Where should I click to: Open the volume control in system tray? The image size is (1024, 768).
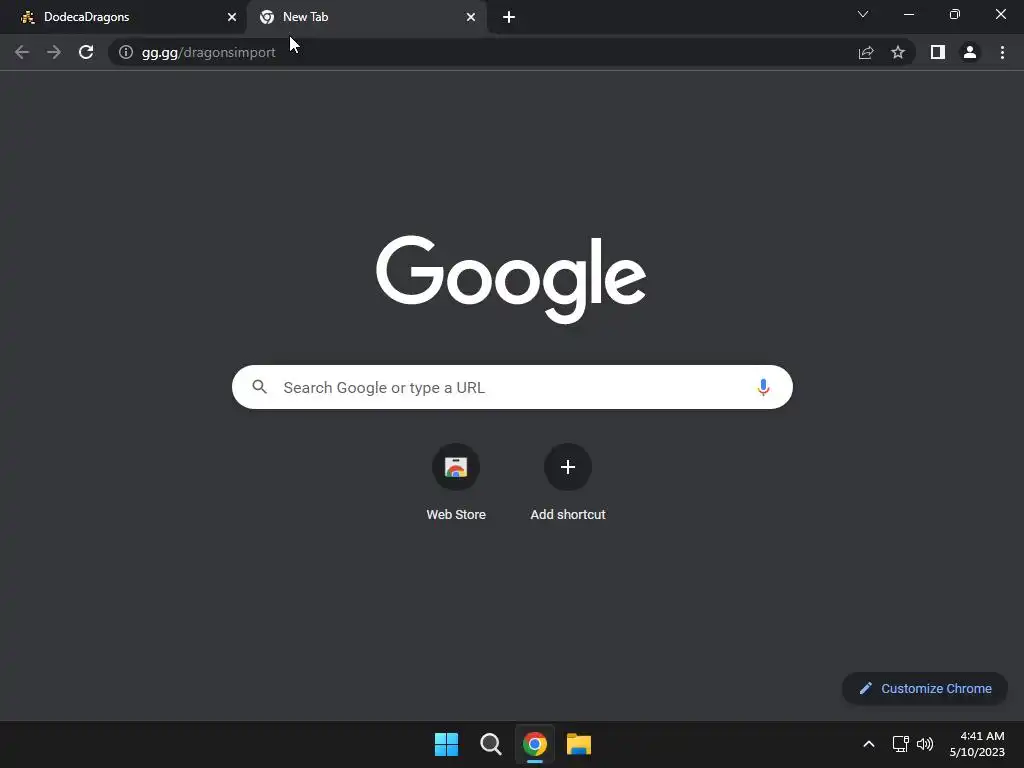(925, 744)
